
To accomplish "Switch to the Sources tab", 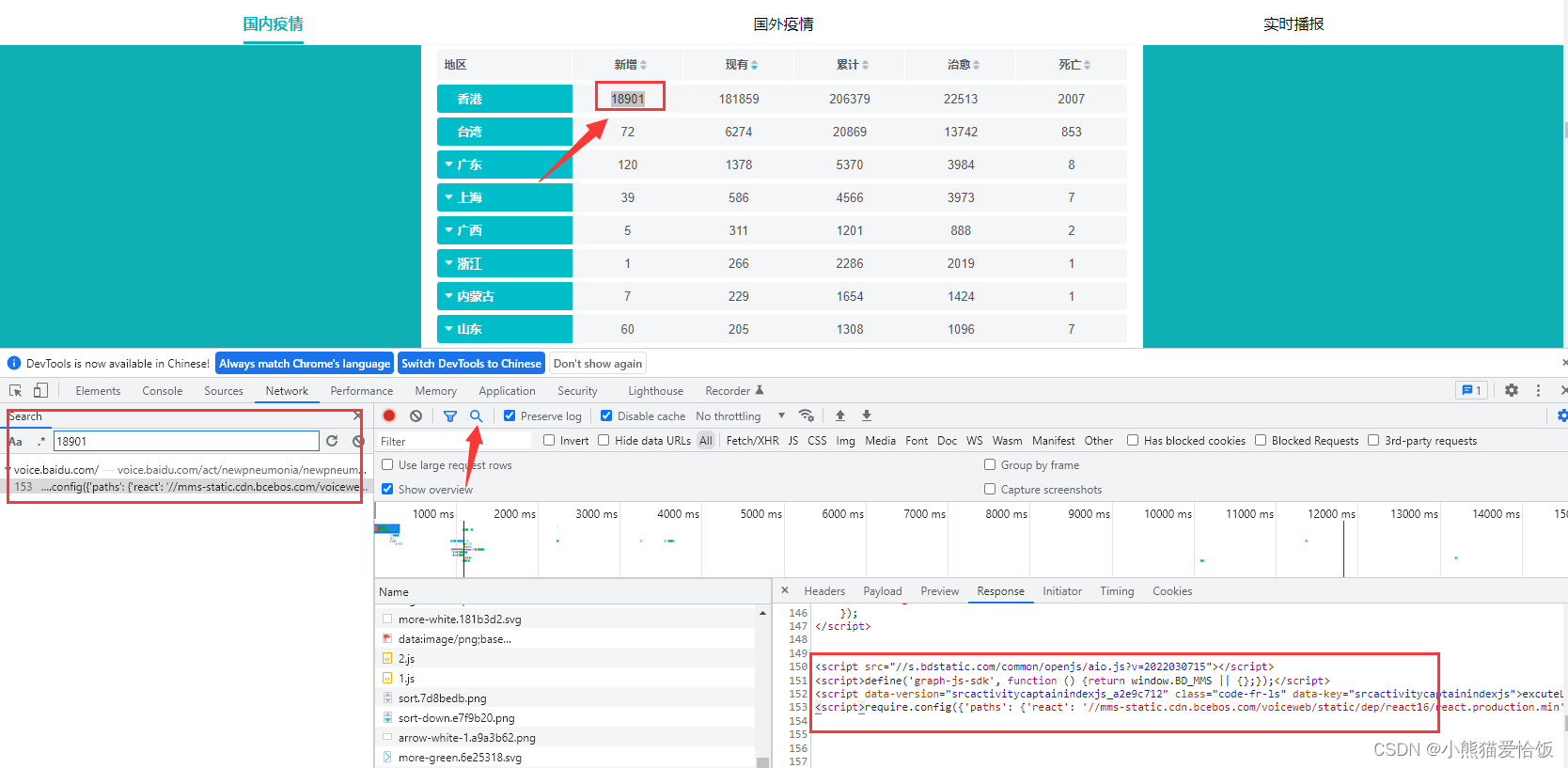I will (224, 391).
